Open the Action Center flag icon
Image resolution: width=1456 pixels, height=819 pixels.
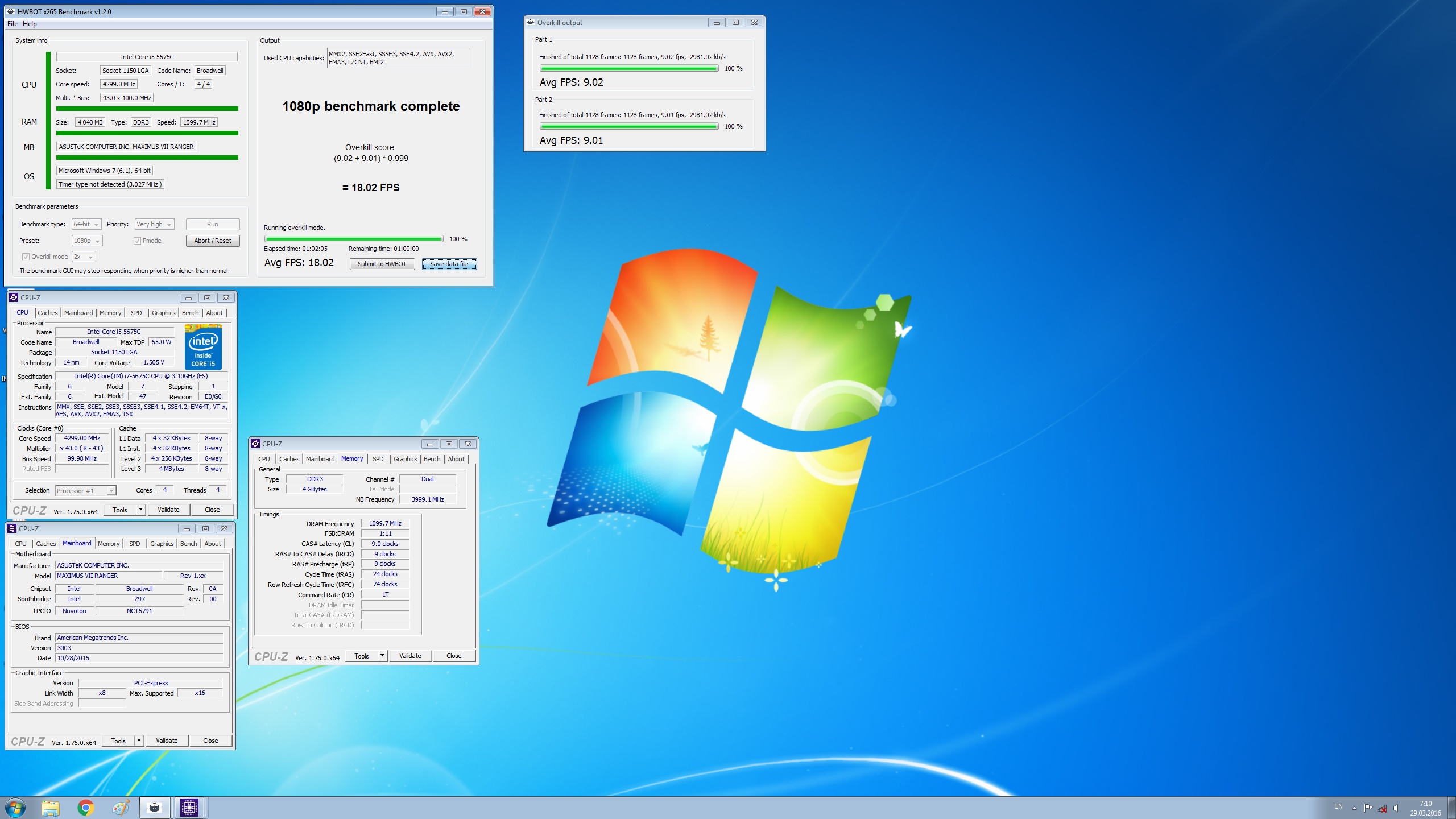[1368, 808]
